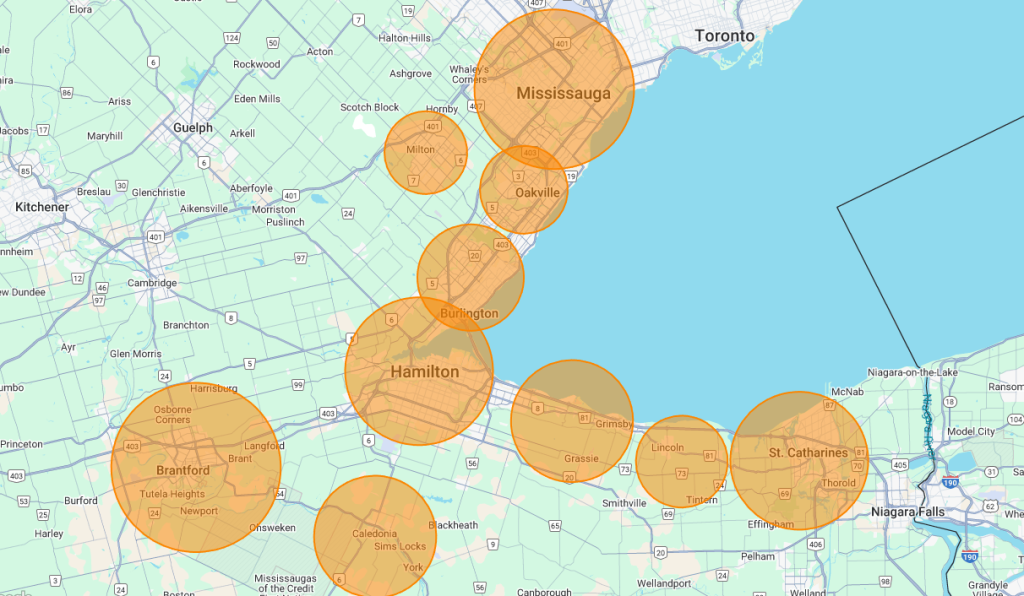Click the Grimsby label in the circle
This screenshot has width=1024, height=596.
(x=613, y=424)
